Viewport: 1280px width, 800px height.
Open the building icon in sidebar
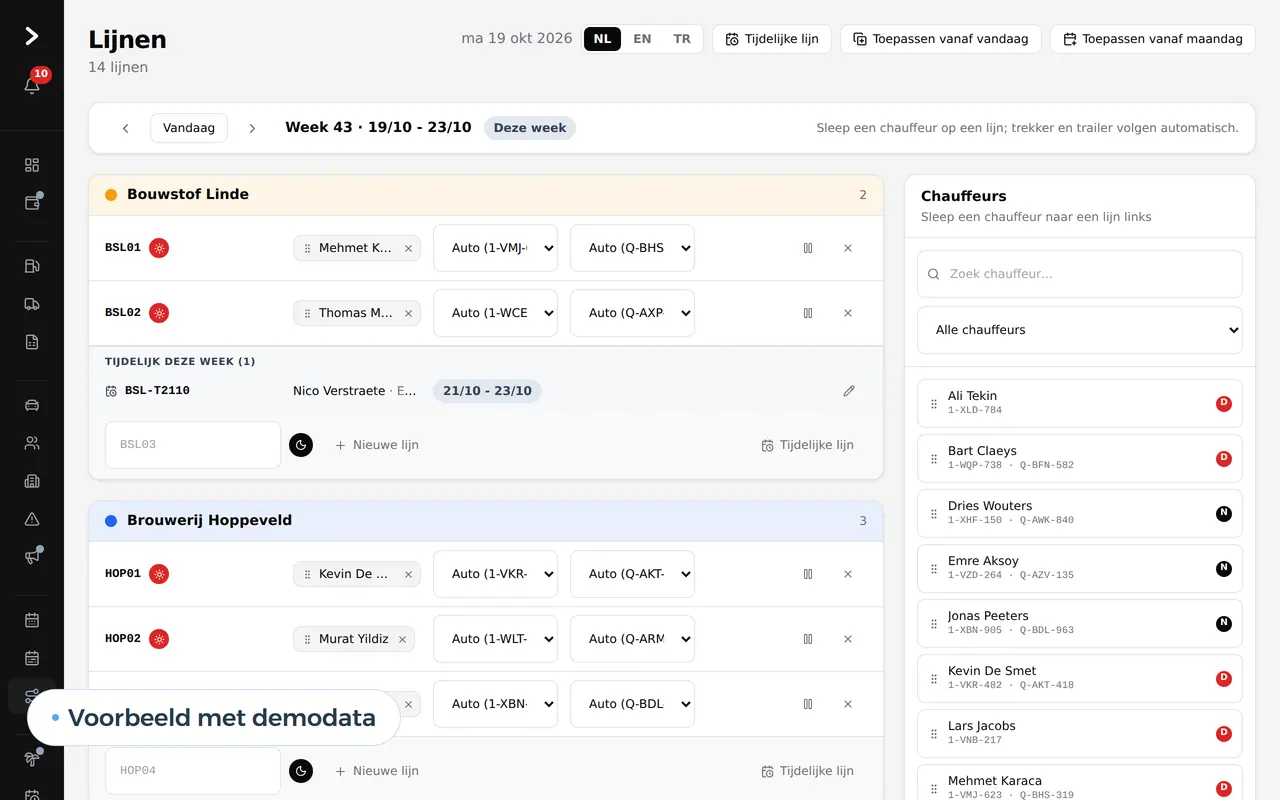(x=32, y=481)
